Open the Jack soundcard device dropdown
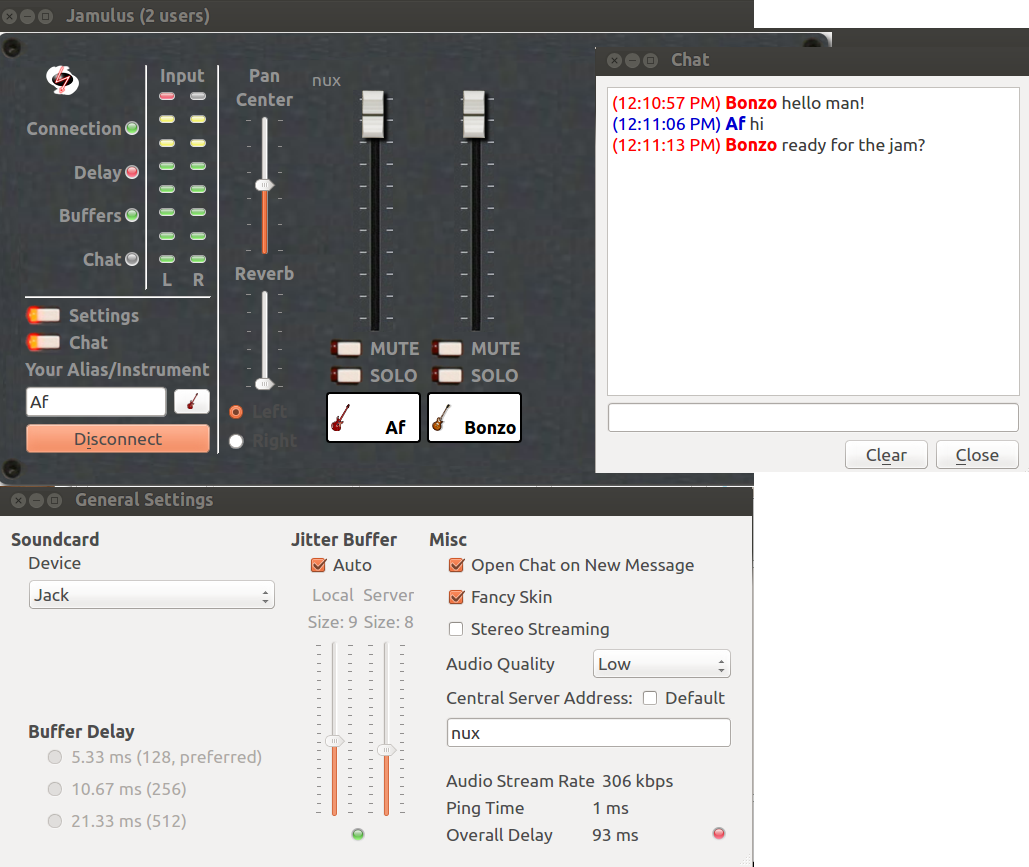The height and width of the screenshot is (867, 1029). click(152, 595)
